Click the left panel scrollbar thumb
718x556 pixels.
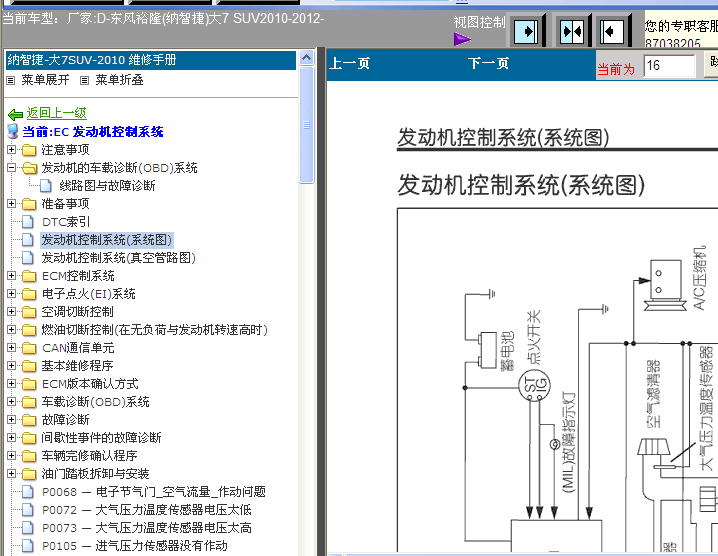(306, 125)
